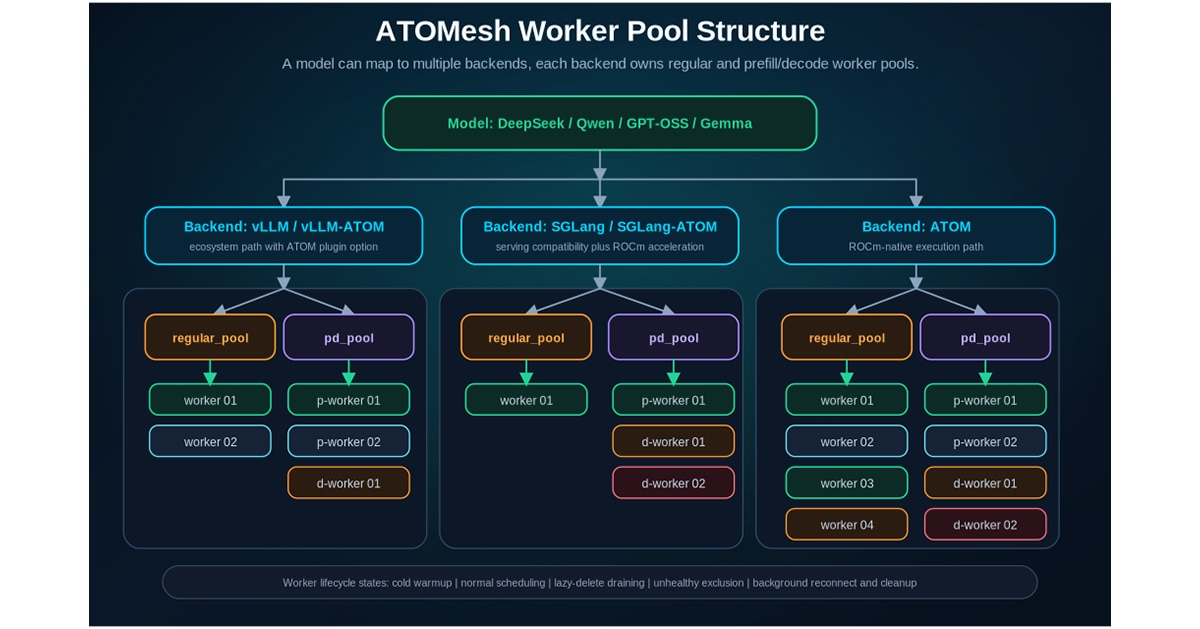Viewport: 1200px width, 629px height.
Task: Click 'worker 02' in the vLLM regular_pool
Action: point(210,441)
